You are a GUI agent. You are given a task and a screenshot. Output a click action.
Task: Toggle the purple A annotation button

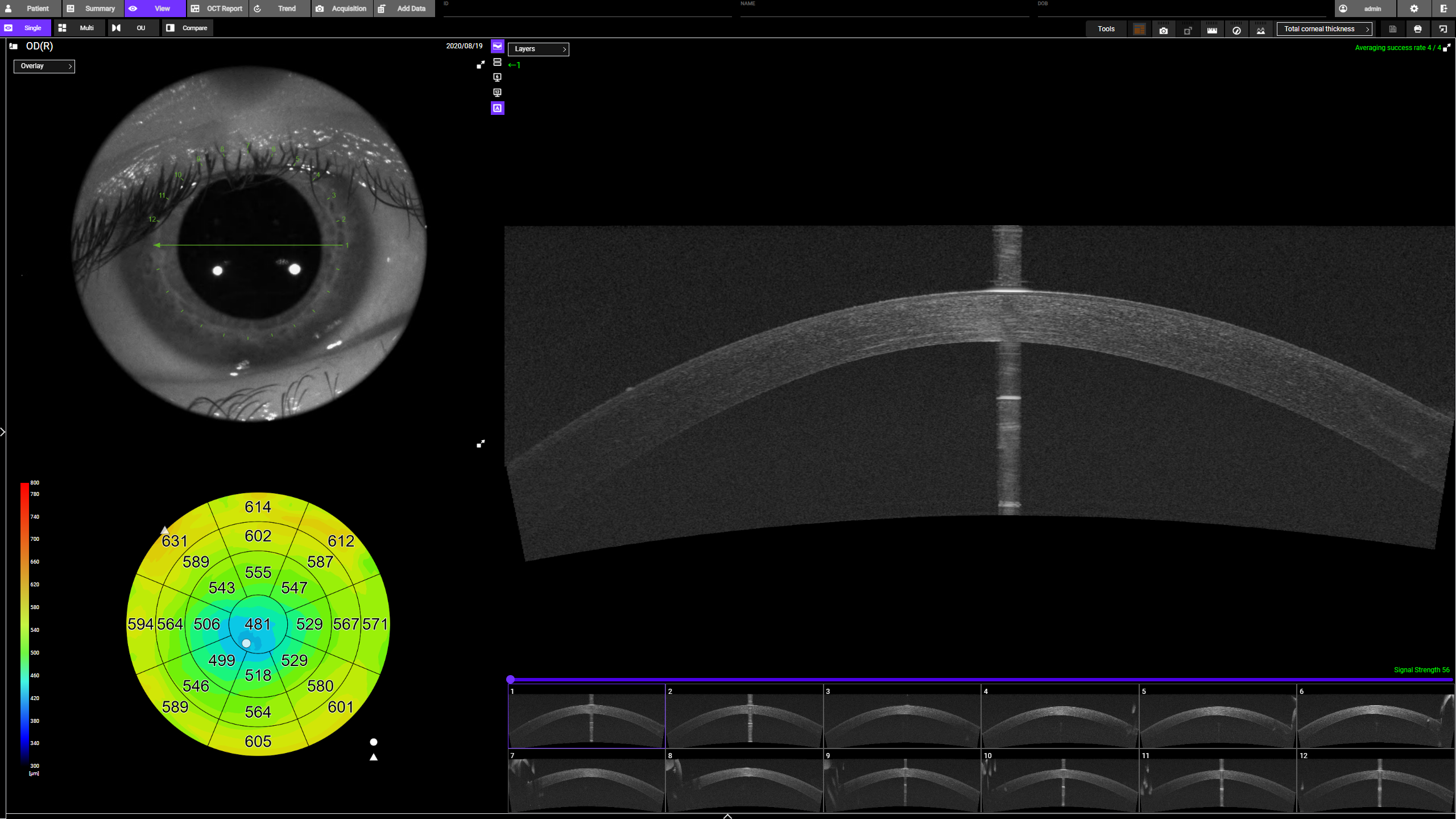coord(497,108)
